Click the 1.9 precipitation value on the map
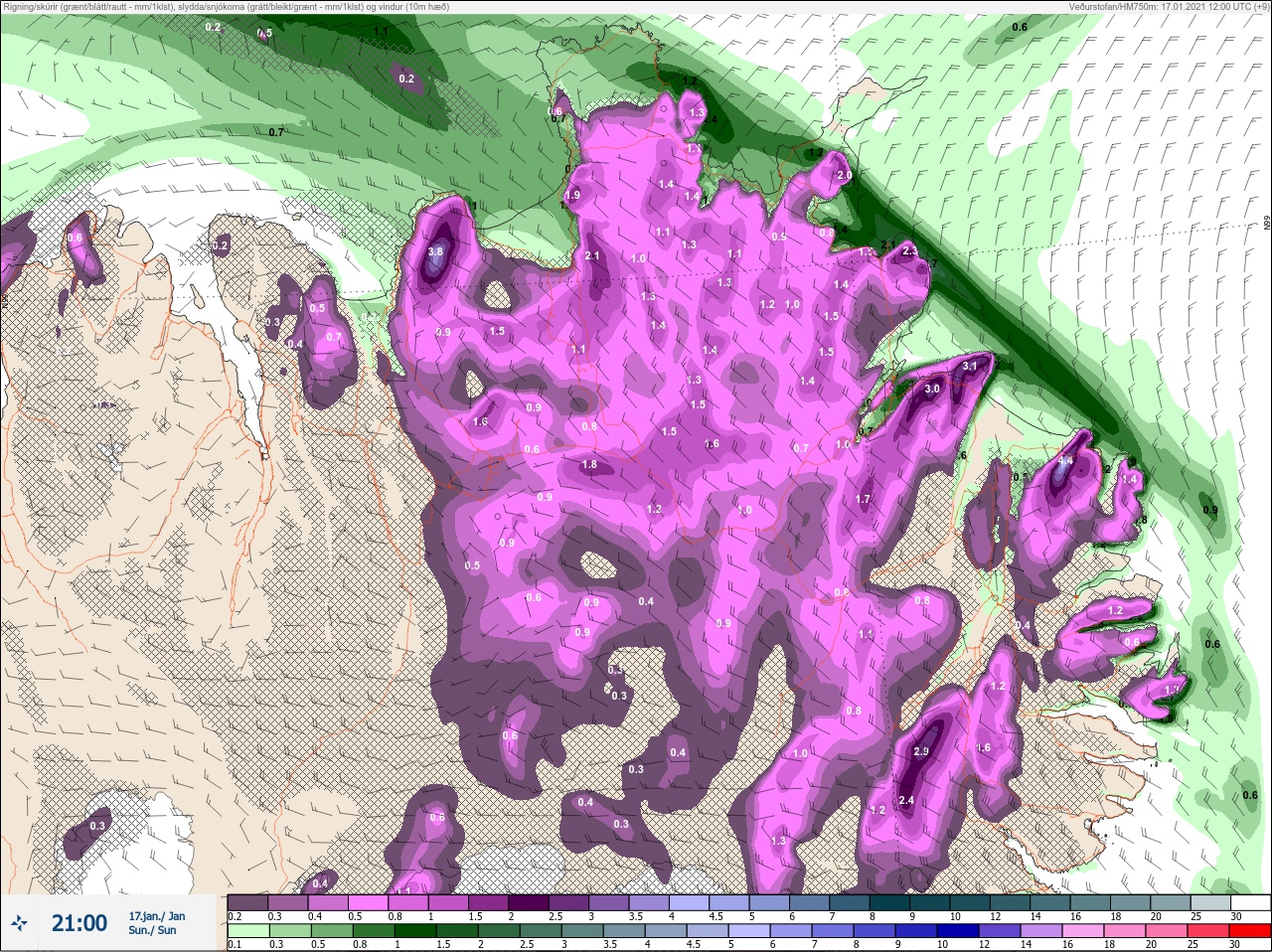The image size is (1272, 952). tap(572, 196)
